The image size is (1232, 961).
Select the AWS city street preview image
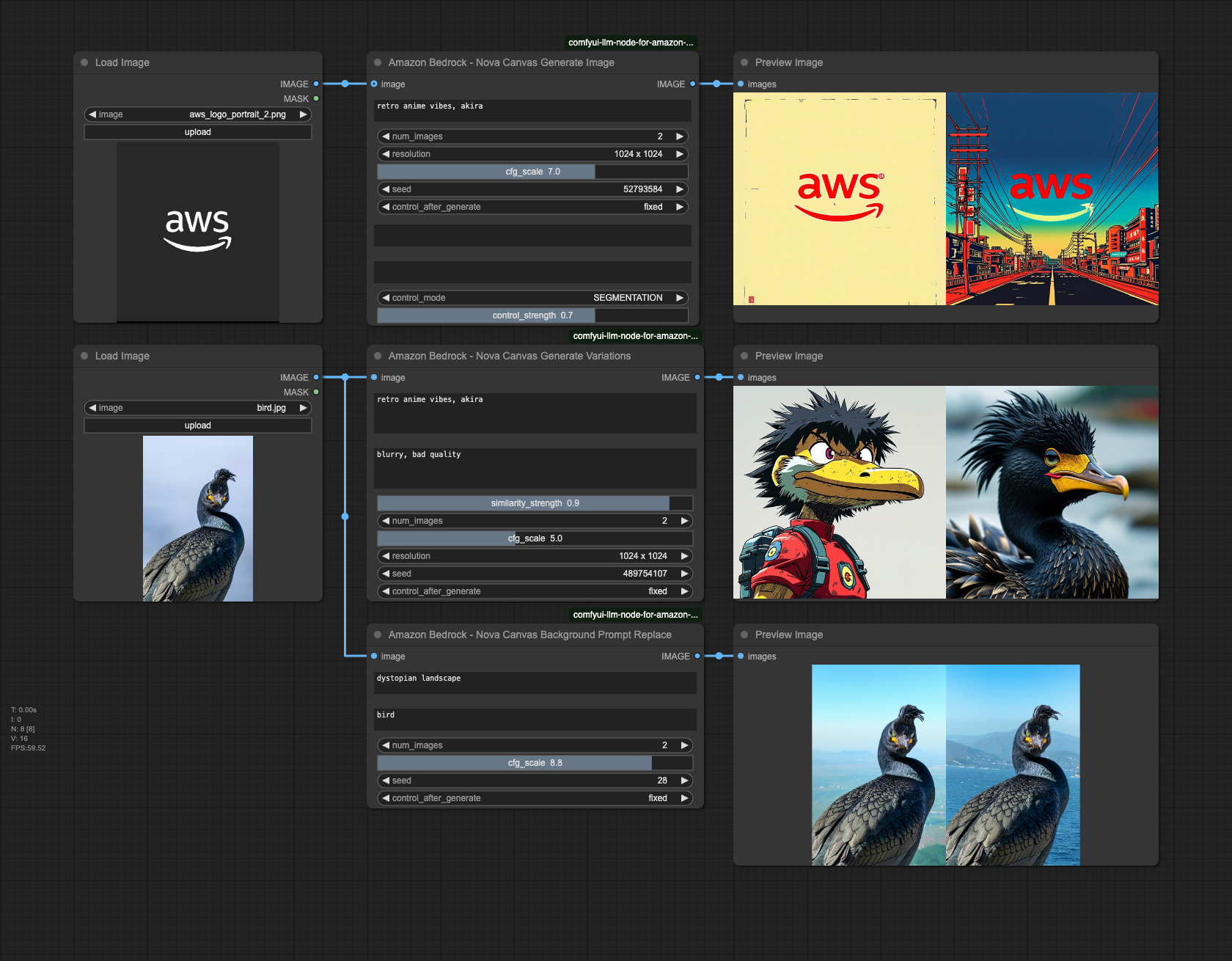coord(1052,199)
